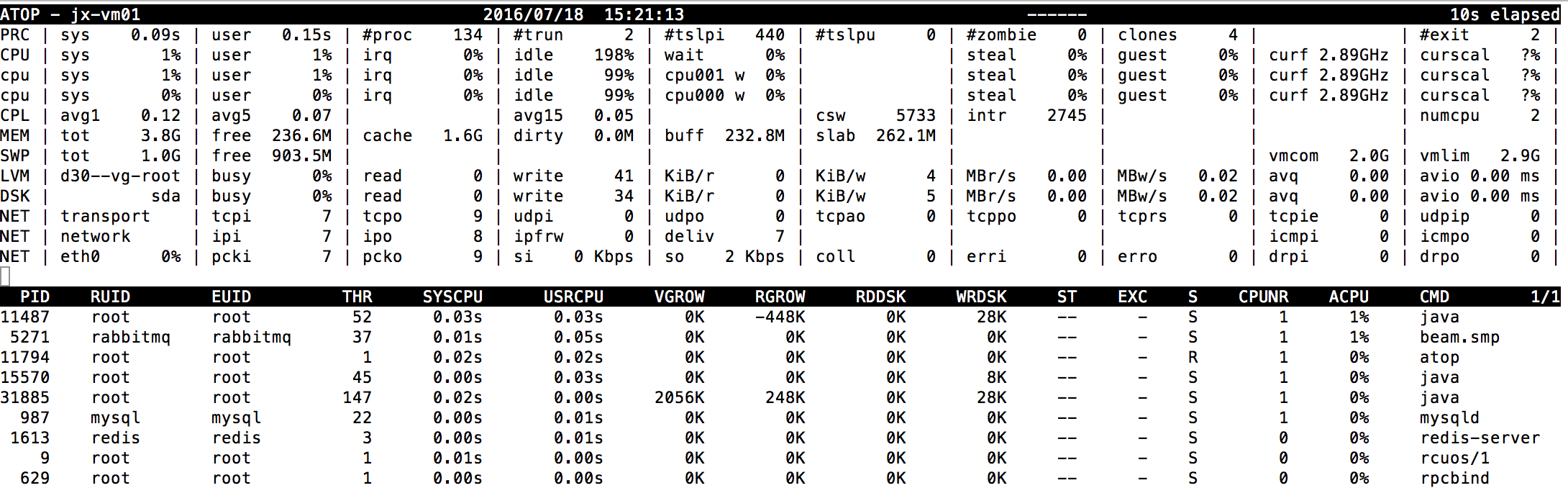
Task: Click the uppercase CPU row label
Action: (x=14, y=55)
